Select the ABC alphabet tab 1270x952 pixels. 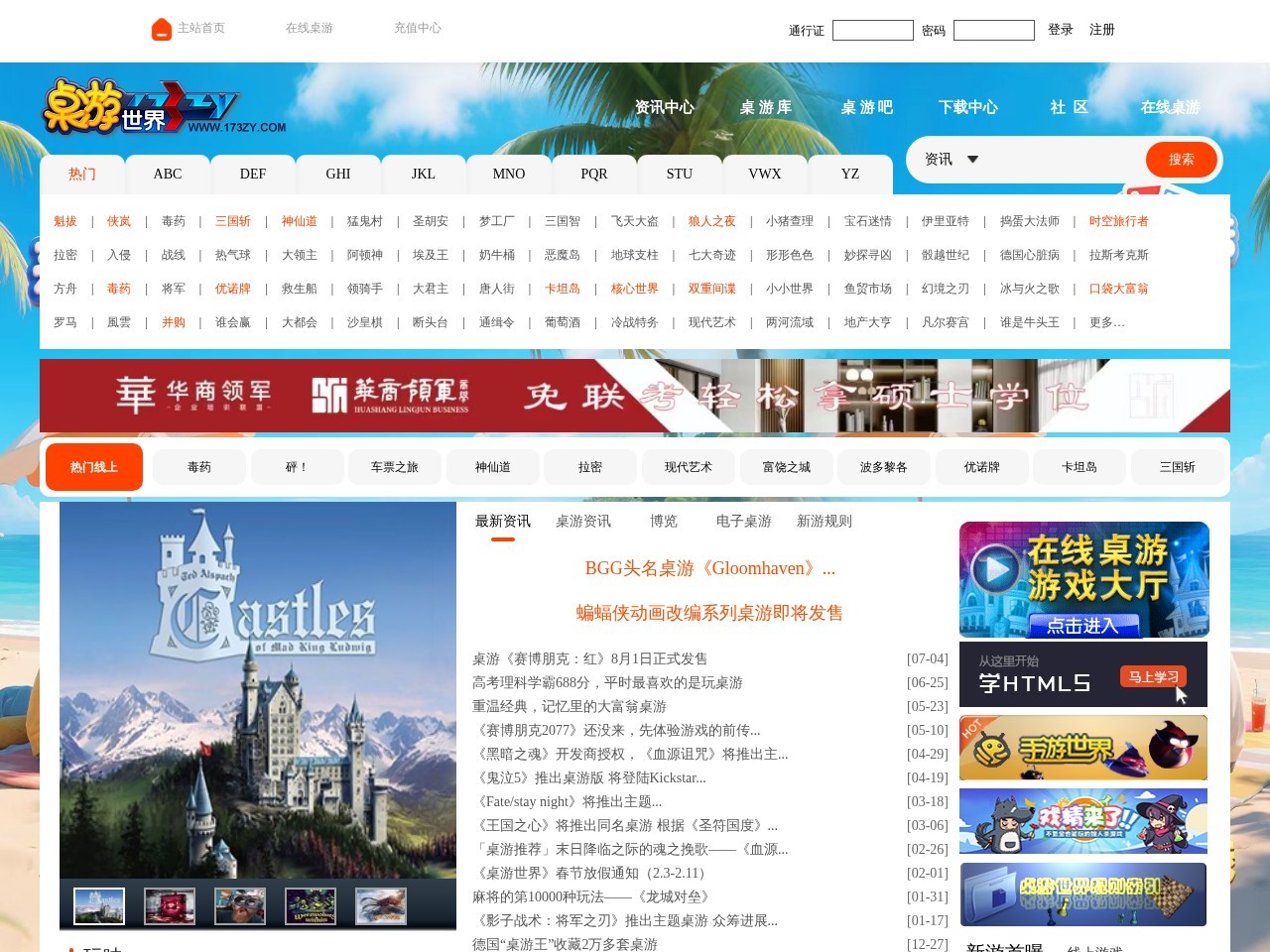pyautogui.click(x=168, y=175)
